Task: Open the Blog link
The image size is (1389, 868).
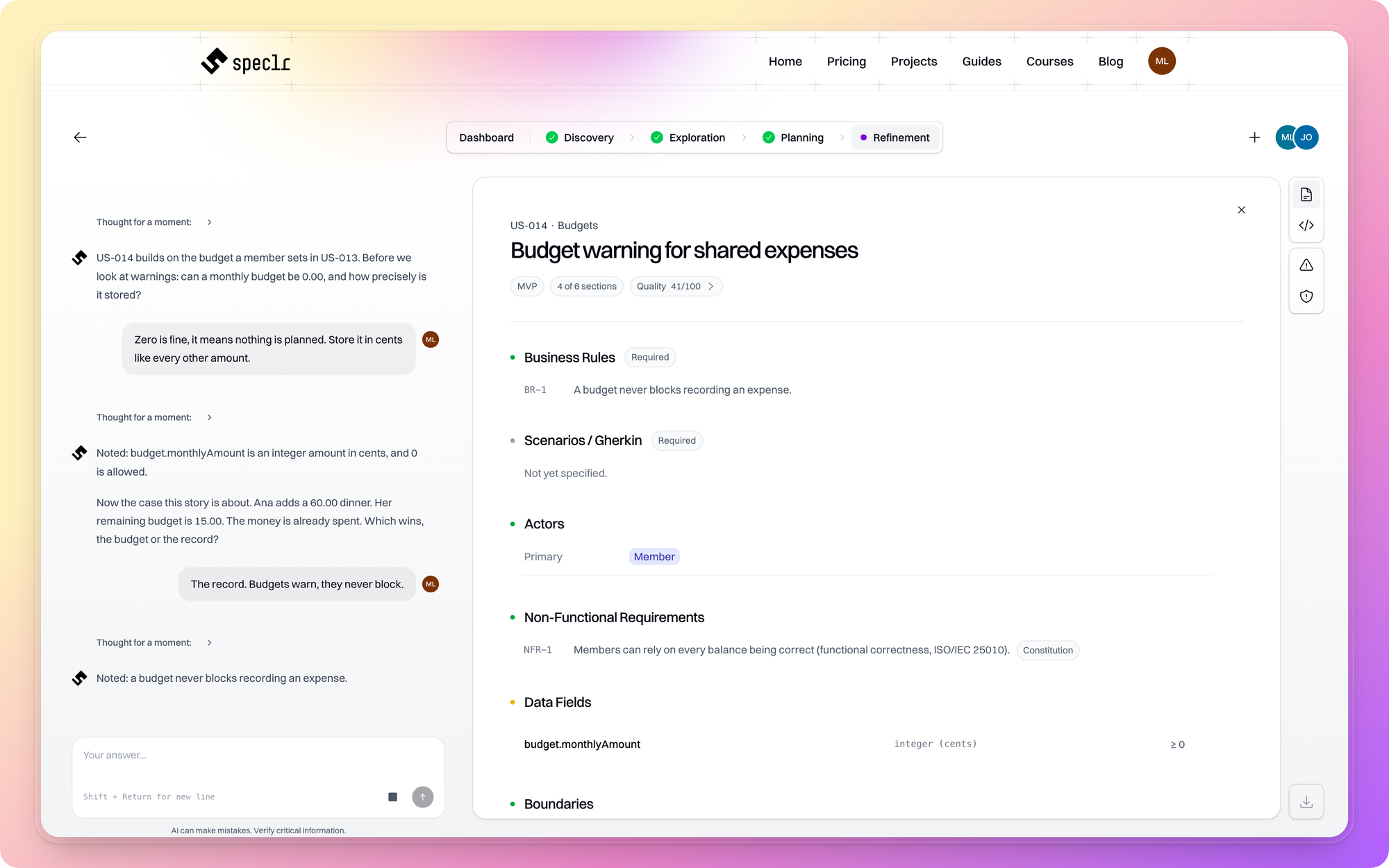Action: click(1111, 61)
